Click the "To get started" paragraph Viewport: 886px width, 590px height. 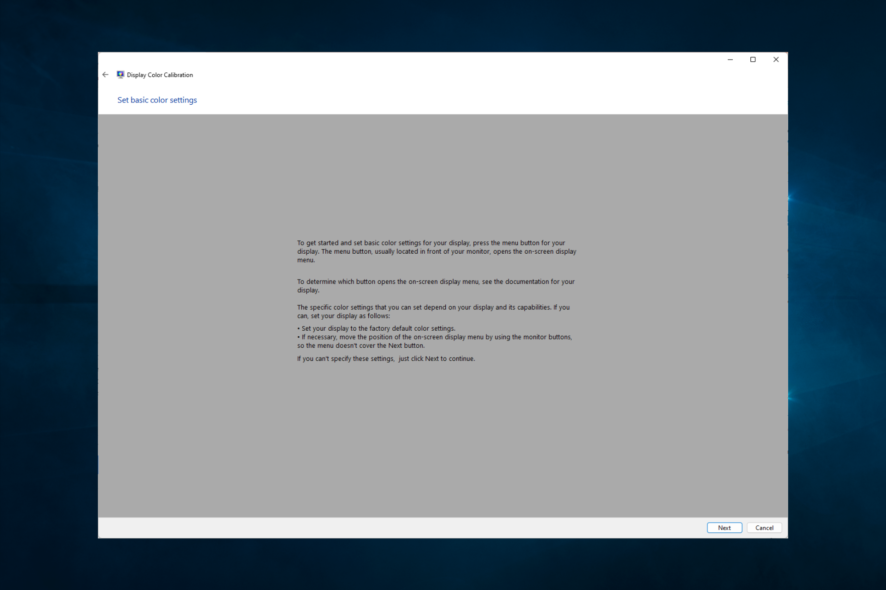point(437,251)
